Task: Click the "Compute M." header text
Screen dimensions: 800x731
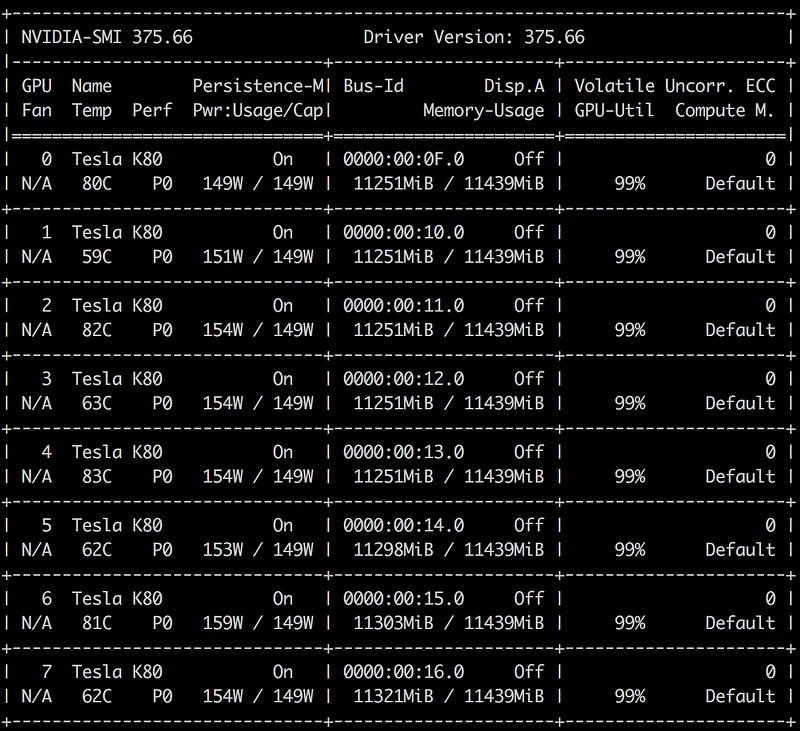Action: [x=725, y=110]
